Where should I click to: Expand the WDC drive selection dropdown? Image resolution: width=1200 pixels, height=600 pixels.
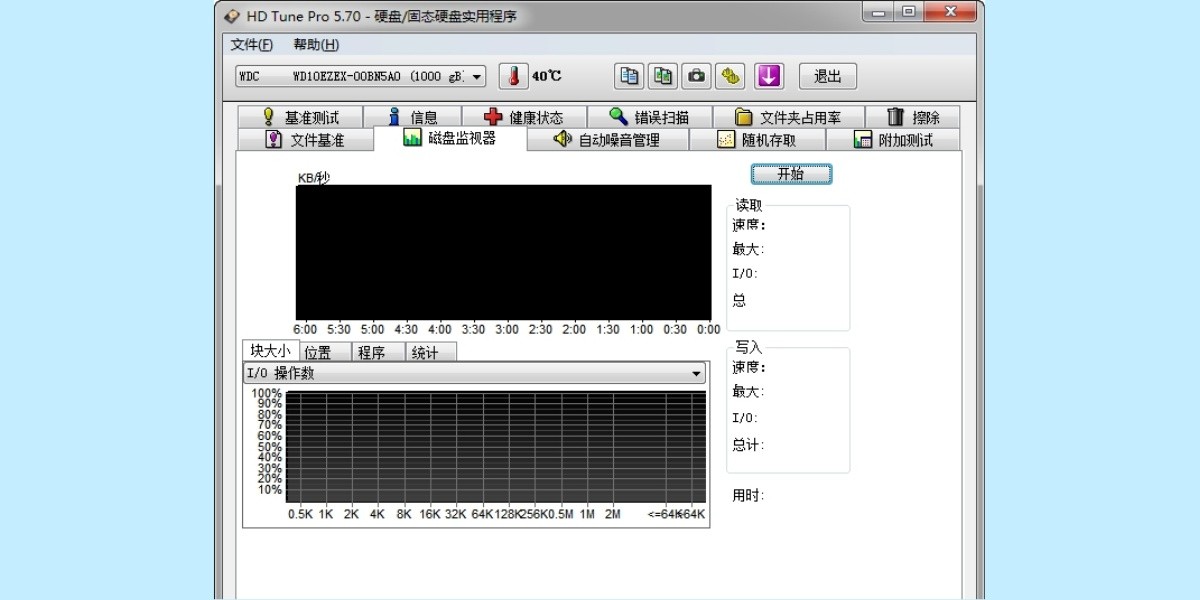[477, 76]
